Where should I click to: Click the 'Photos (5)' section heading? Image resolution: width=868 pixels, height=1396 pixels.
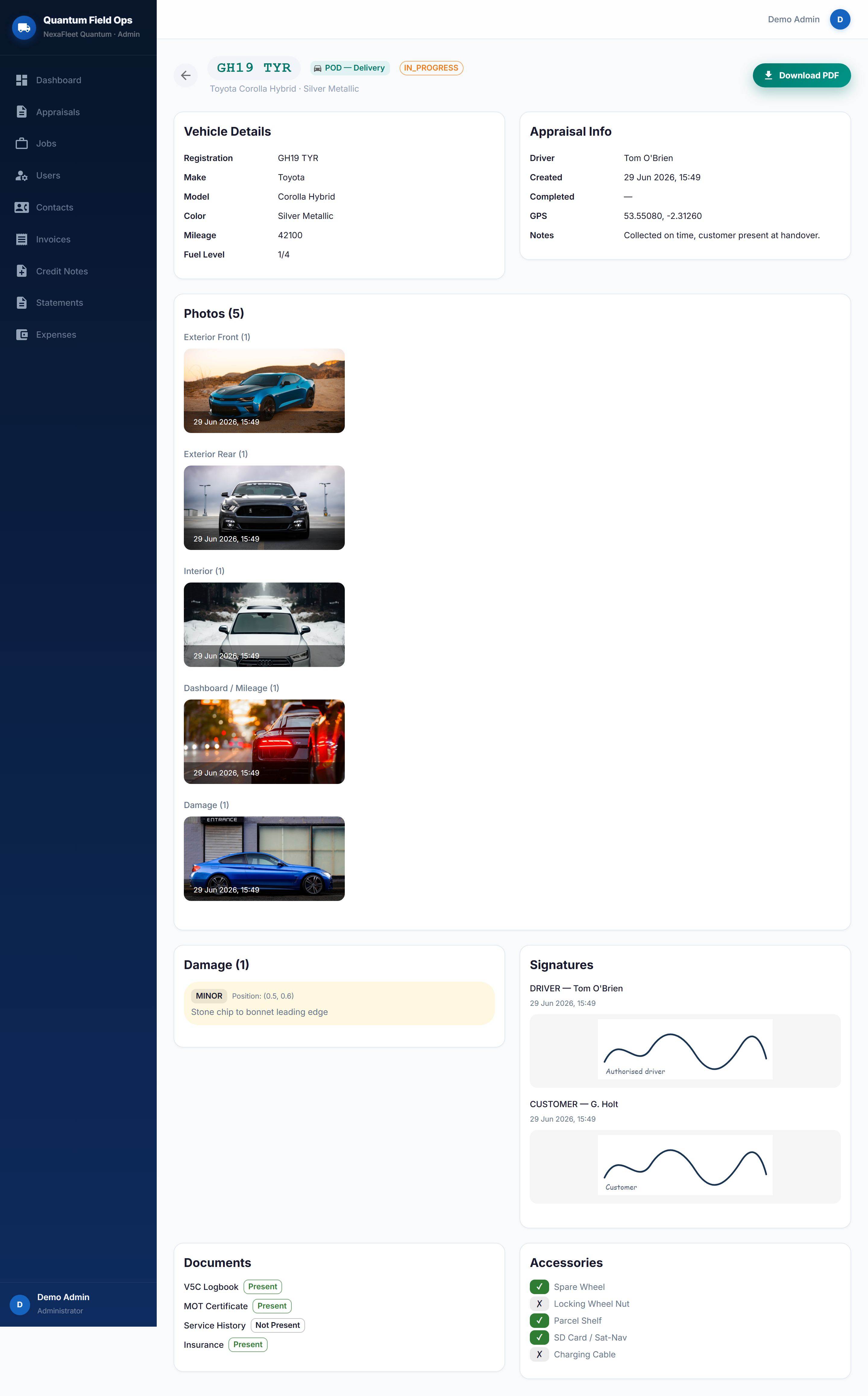[x=214, y=314]
